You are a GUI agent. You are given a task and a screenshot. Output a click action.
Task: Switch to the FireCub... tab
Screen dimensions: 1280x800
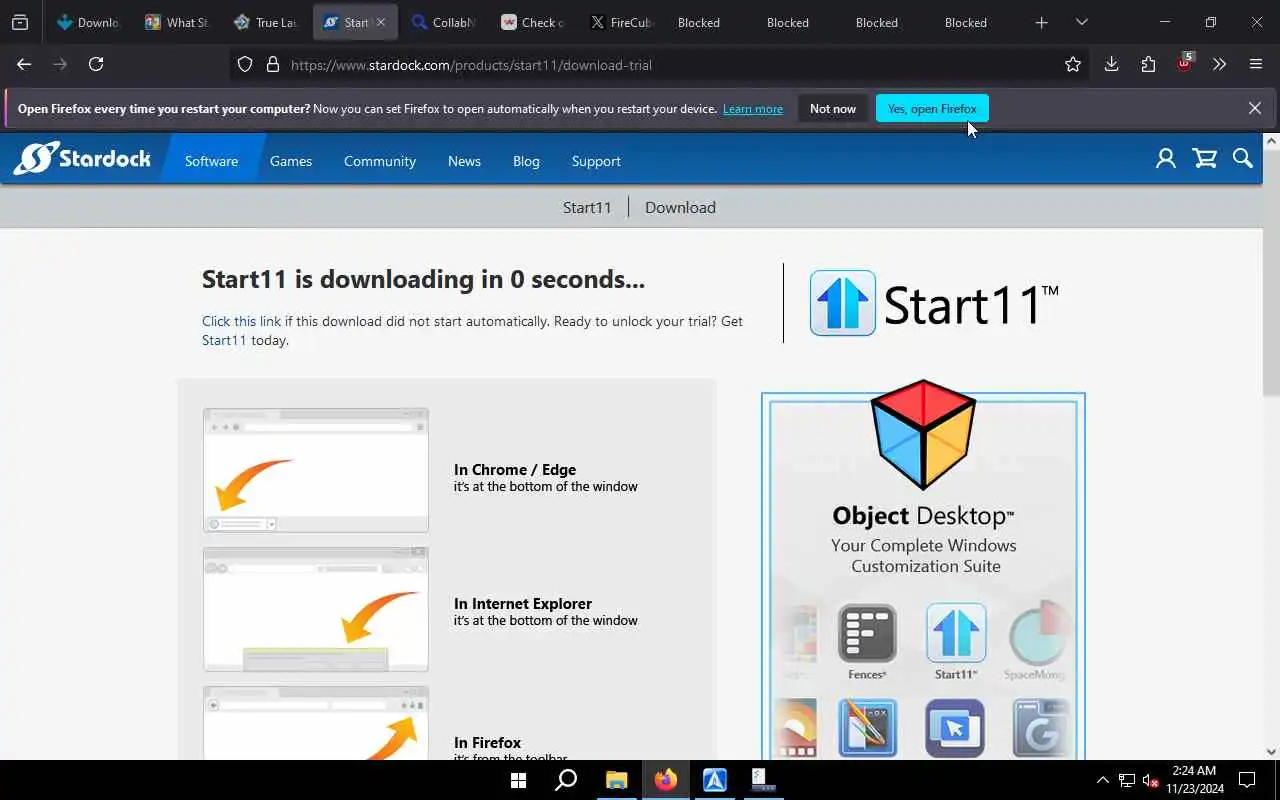(622, 22)
